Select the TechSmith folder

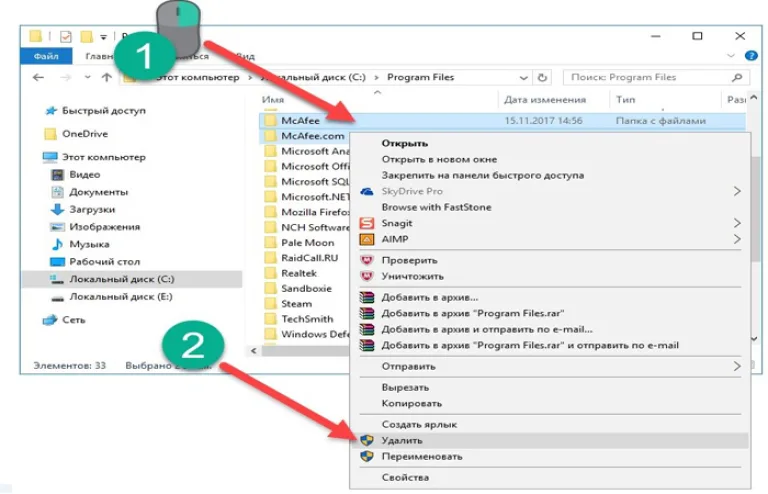tap(306, 319)
